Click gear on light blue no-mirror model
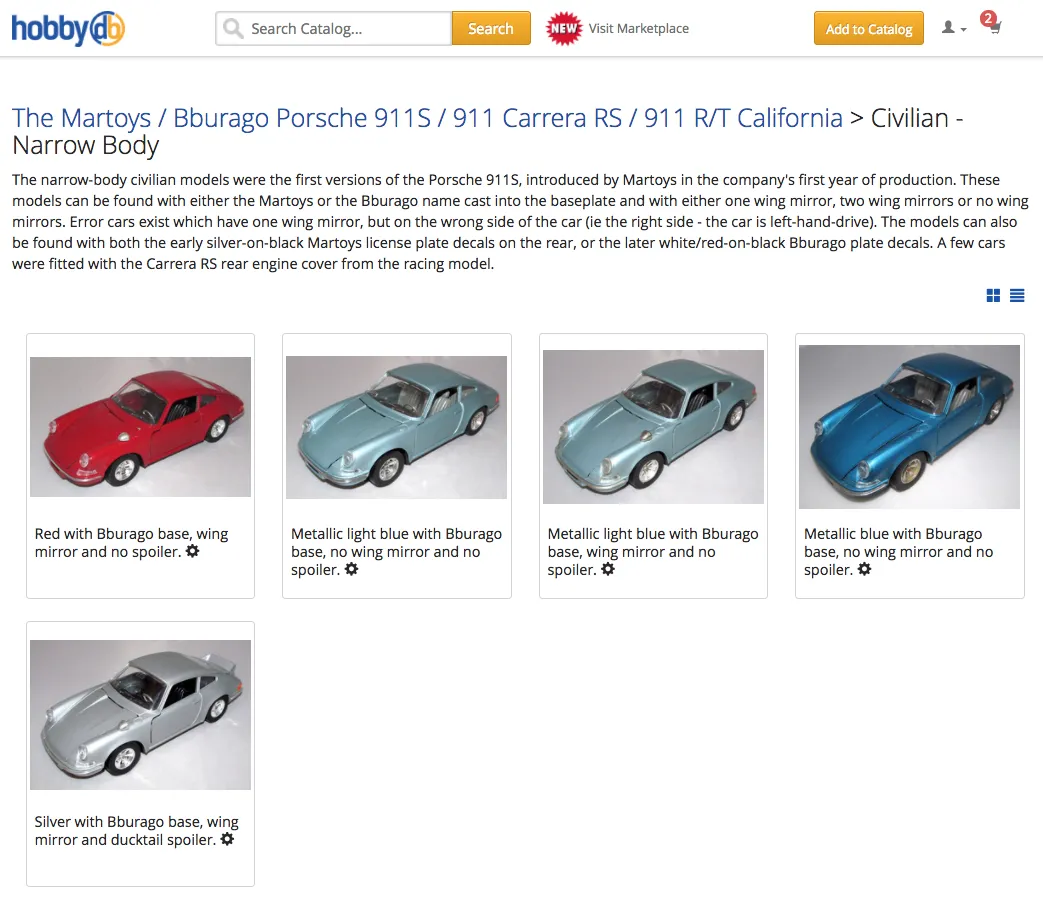This screenshot has width=1043, height=898. click(x=351, y=569)
